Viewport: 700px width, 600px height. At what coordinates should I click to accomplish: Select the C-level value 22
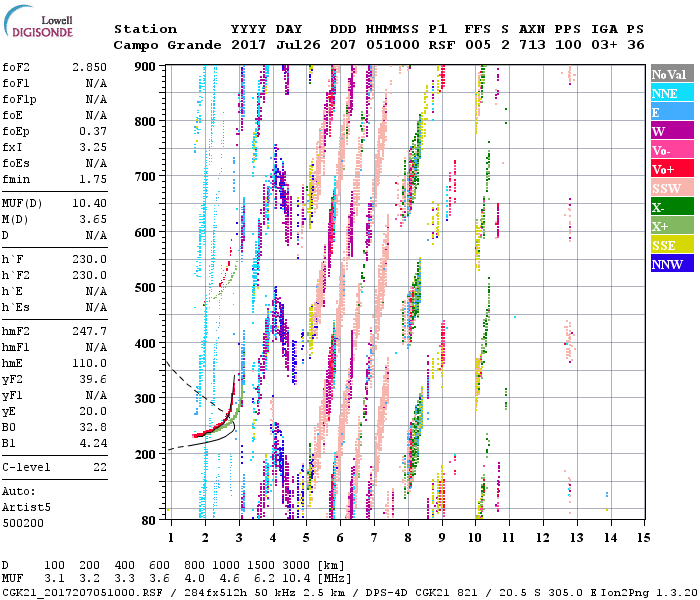tap(100, 466)
